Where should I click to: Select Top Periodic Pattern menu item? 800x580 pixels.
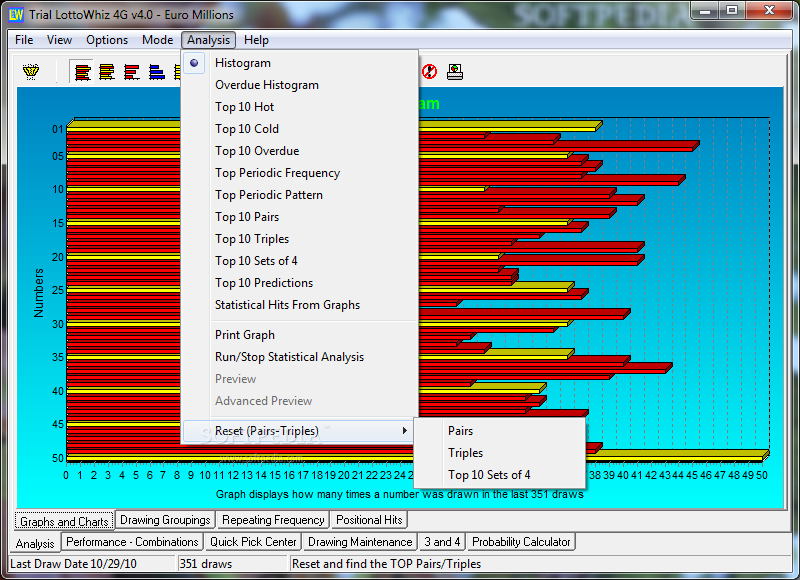click(x=299, y=195)
